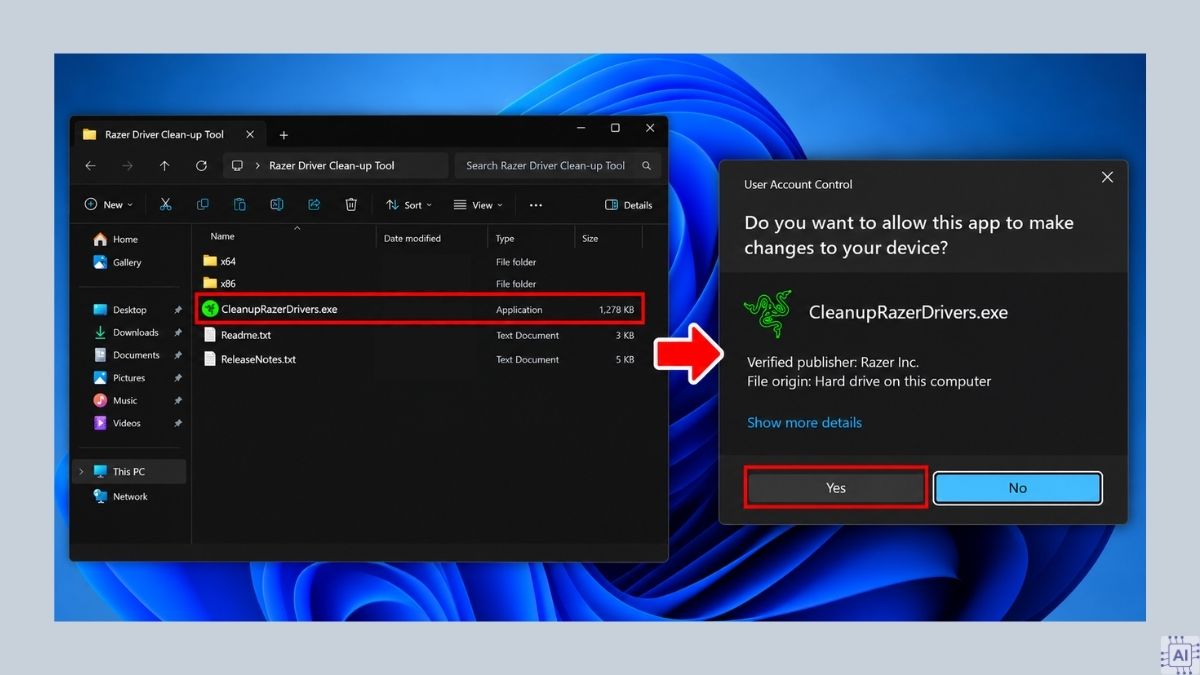Search Razer Driver Clean-up Tool field
Screen dimensions: 1200x675
(559, 166)
